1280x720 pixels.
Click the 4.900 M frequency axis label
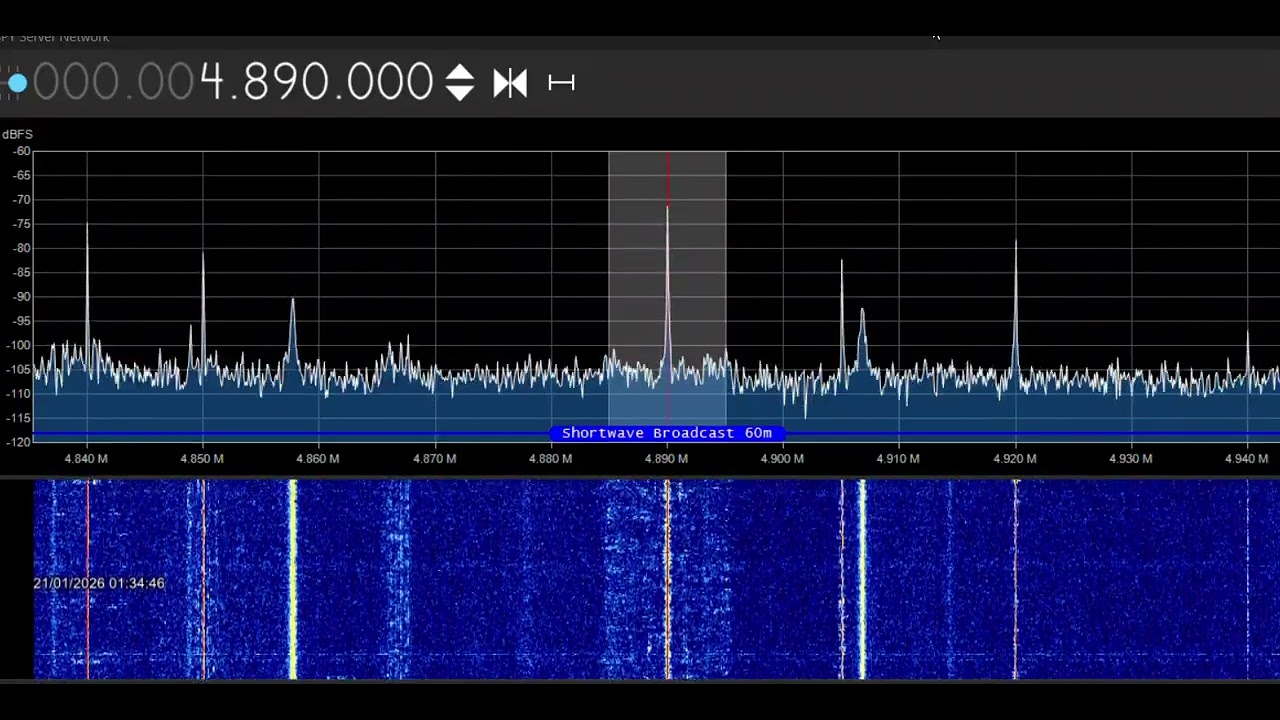click(x=782, y=459)
